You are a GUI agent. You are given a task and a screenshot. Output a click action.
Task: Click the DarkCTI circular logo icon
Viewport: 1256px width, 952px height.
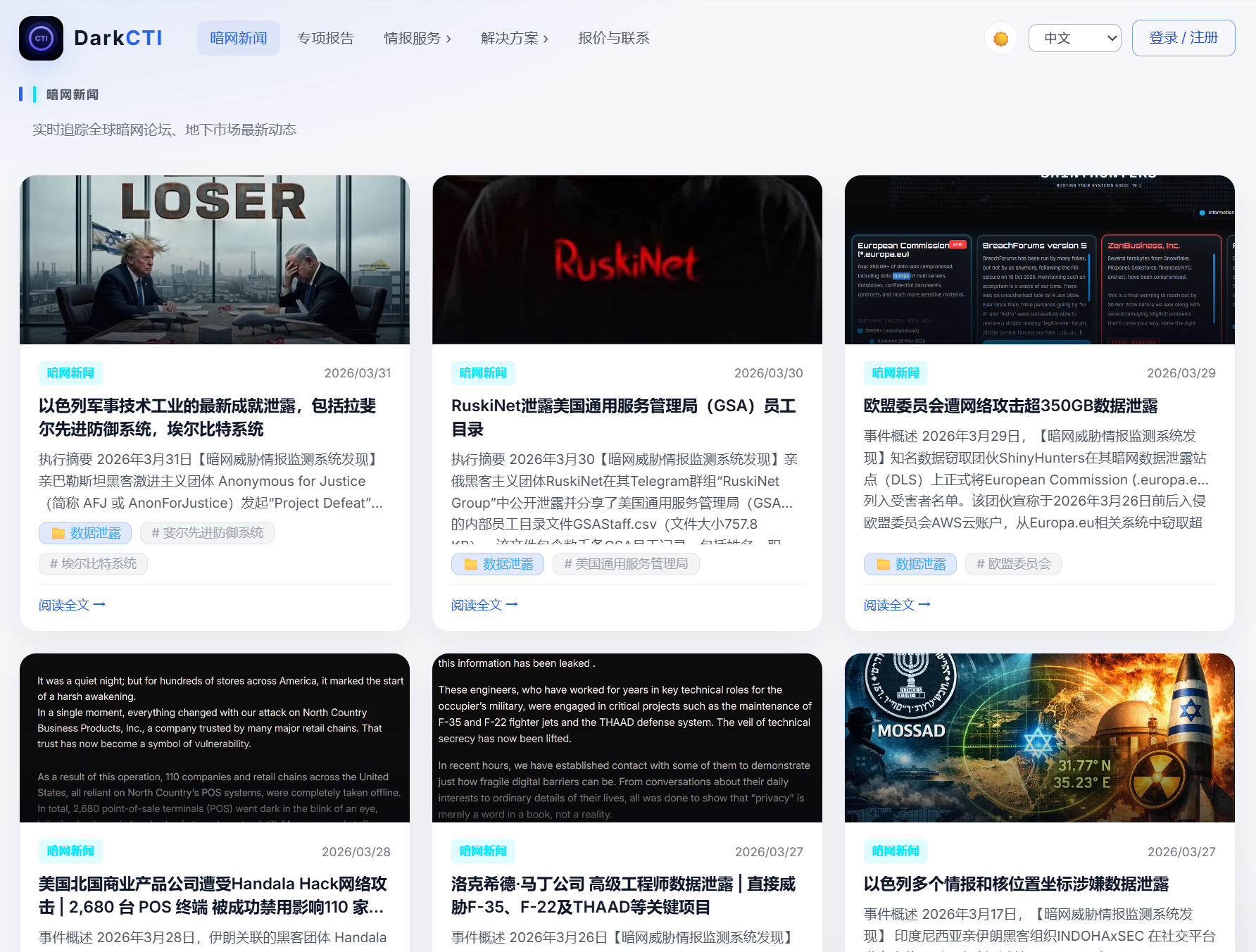tap(41, 38)
